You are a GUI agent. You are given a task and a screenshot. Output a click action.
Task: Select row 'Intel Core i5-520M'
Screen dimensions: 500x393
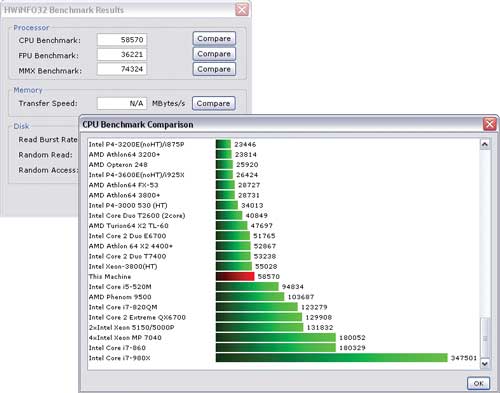283,287
